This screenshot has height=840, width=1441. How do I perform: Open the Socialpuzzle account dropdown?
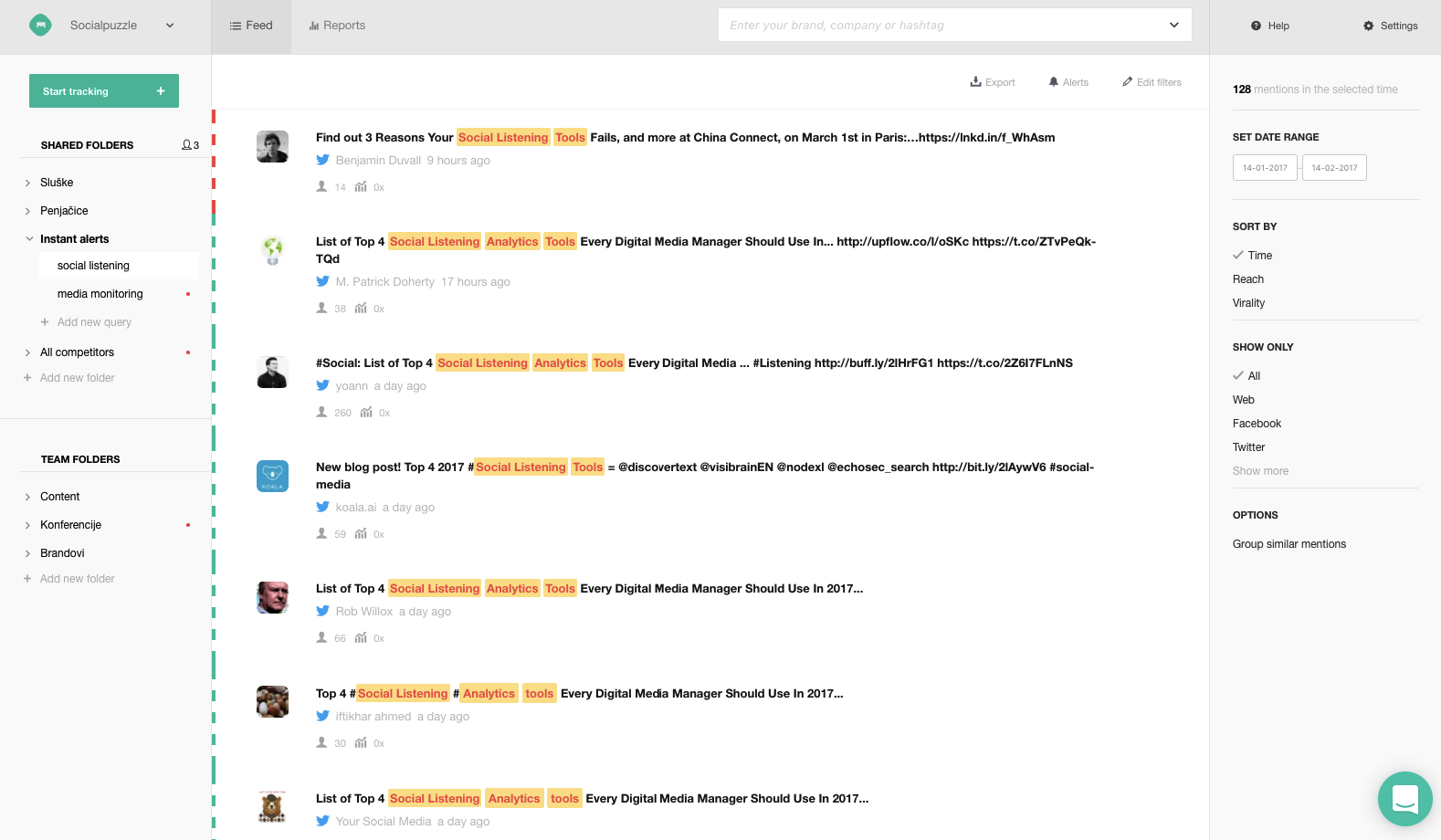click(170, 26)
